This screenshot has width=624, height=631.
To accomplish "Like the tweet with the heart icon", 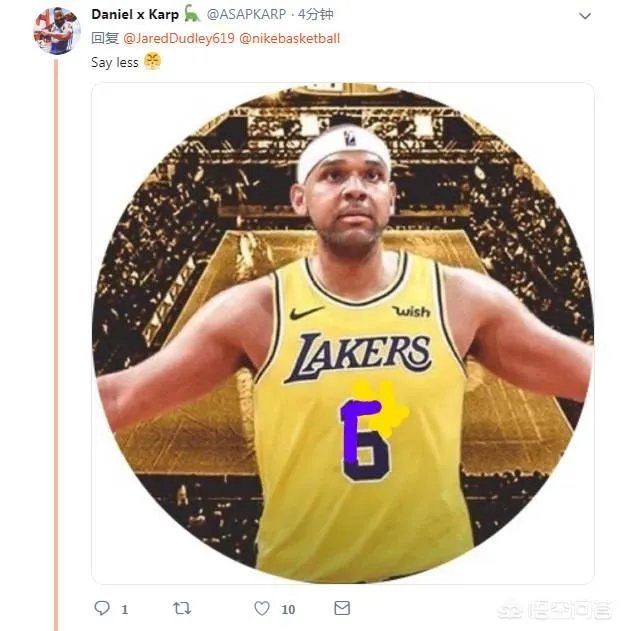I will [262, 608].
